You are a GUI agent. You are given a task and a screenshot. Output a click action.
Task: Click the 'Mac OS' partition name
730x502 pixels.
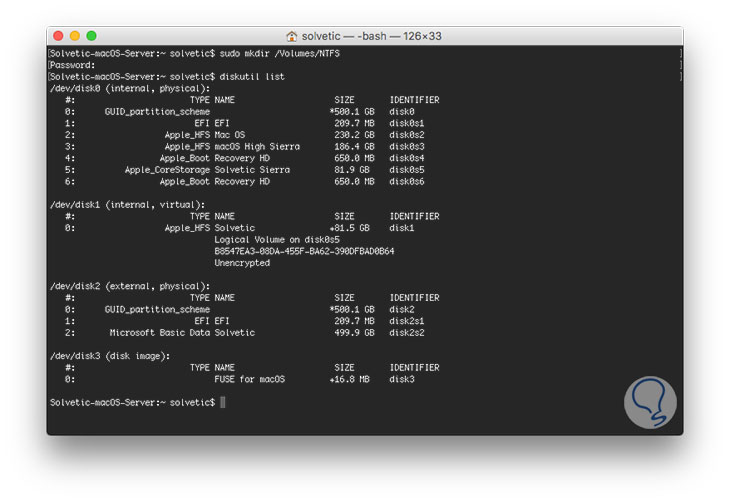230,135
